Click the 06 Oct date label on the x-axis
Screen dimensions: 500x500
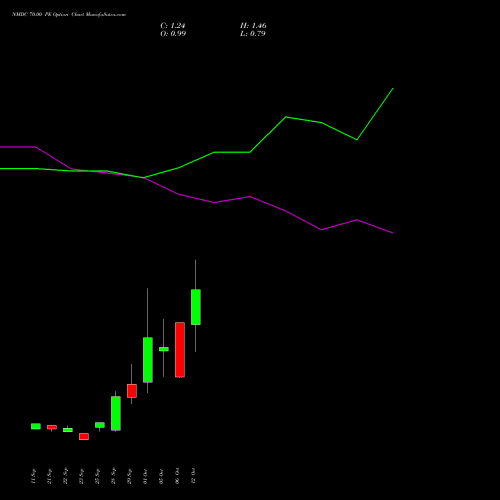pyautogui.click(x=177, y=476)
